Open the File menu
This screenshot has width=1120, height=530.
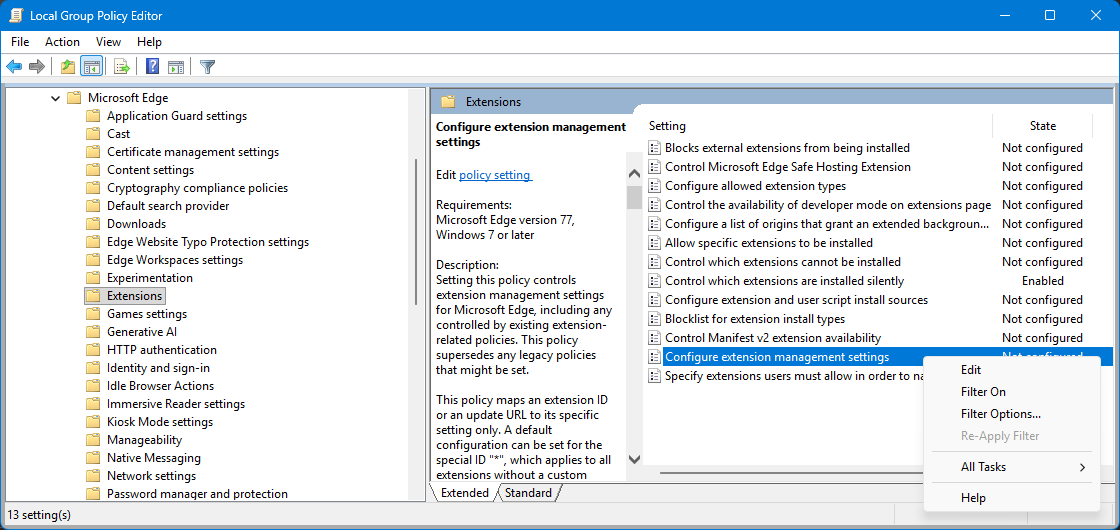coord(20,42)
